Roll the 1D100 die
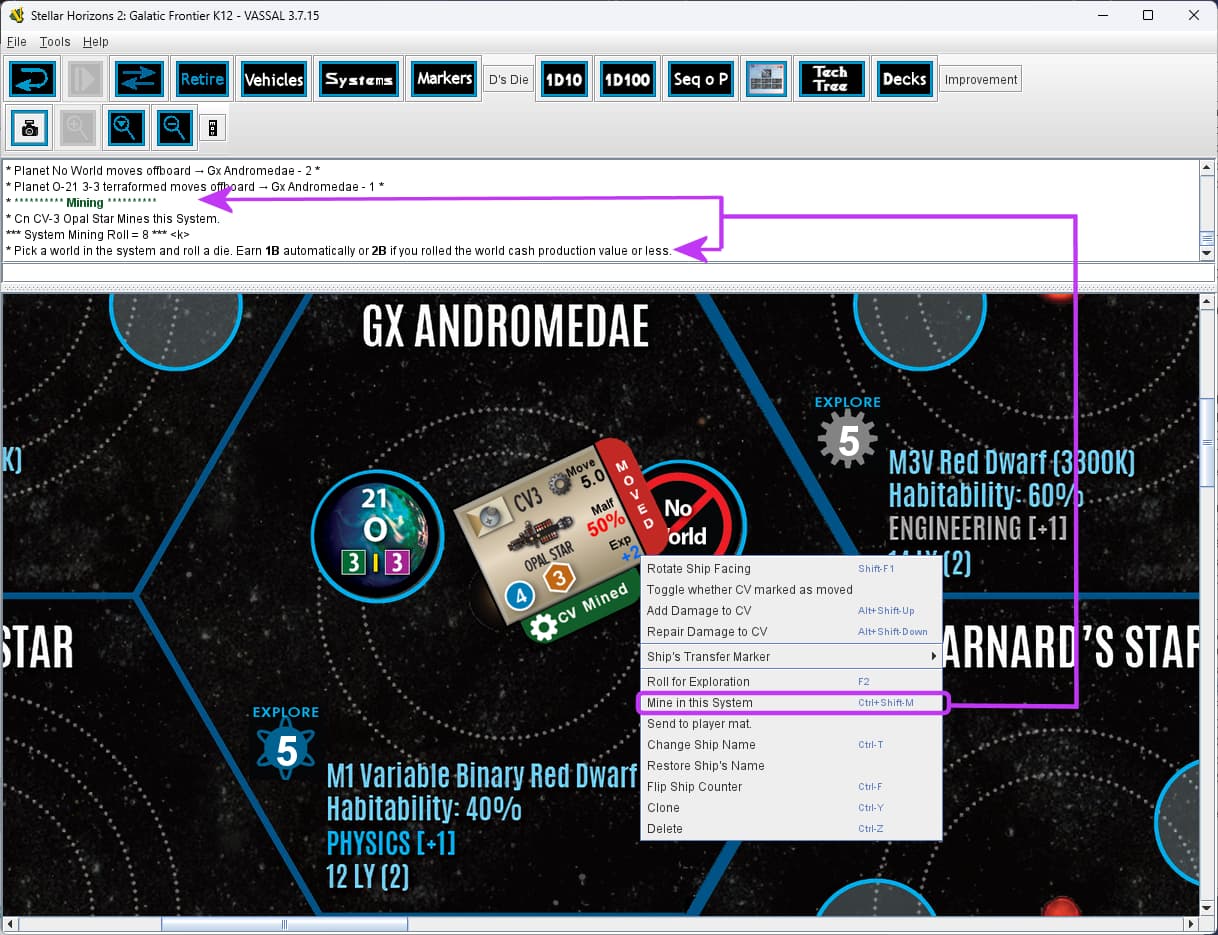1218x935 pixels. coord(627,79)
